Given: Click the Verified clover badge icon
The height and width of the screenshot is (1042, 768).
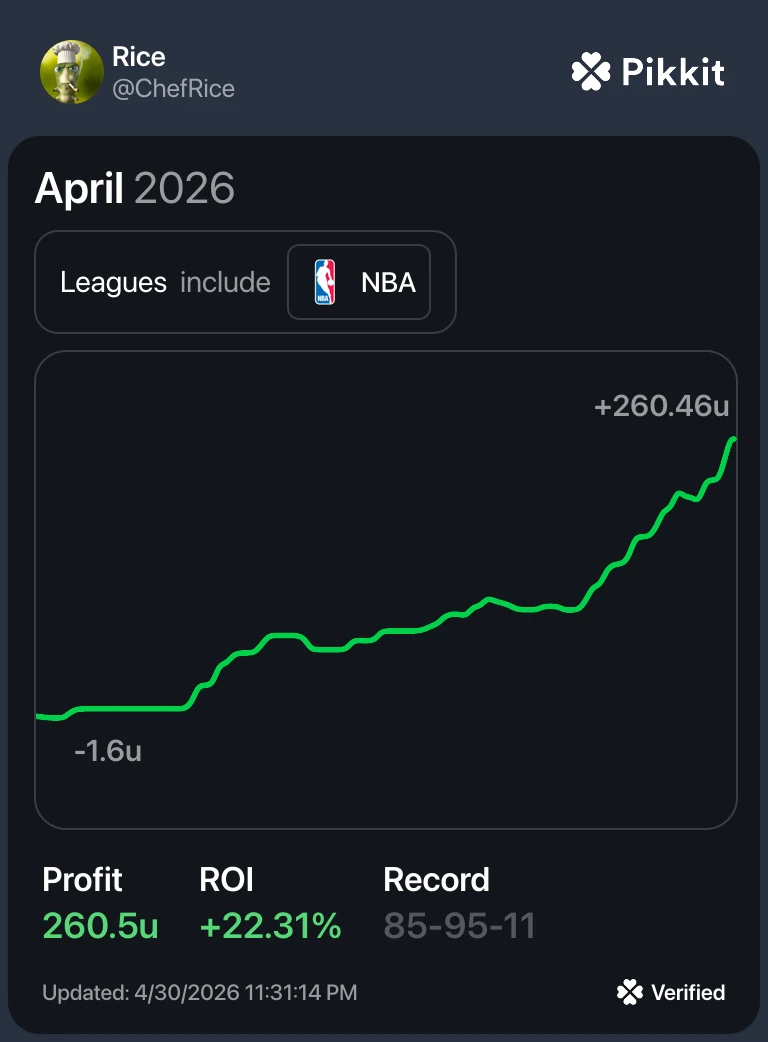Looking at the screenshot, I should 629,992.
